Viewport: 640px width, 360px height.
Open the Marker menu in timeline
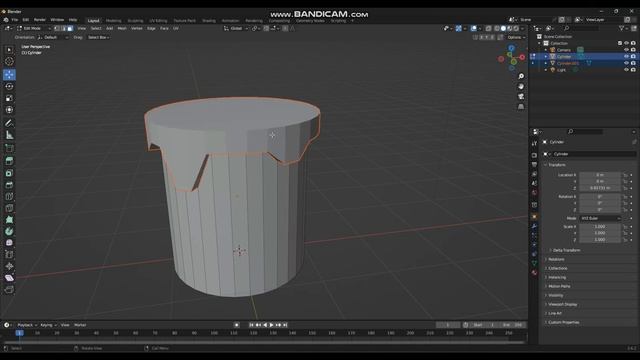(80, 325)
